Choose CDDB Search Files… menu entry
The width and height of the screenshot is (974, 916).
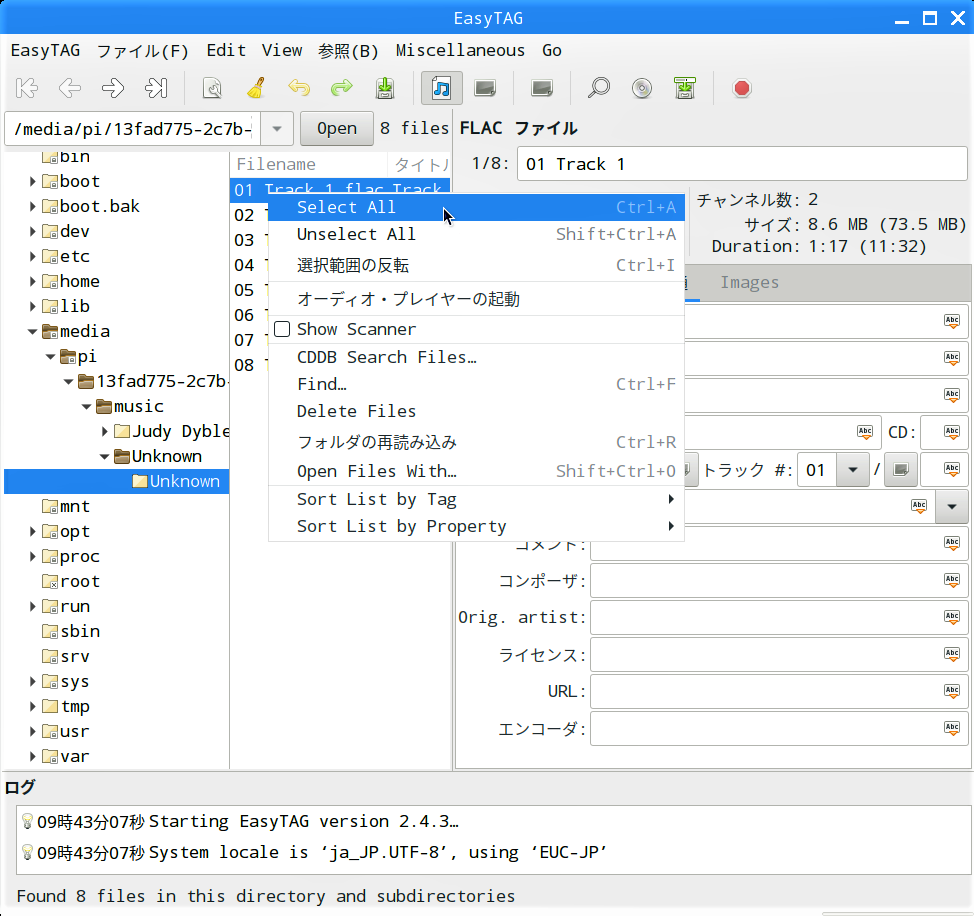(x=476, y=357)
